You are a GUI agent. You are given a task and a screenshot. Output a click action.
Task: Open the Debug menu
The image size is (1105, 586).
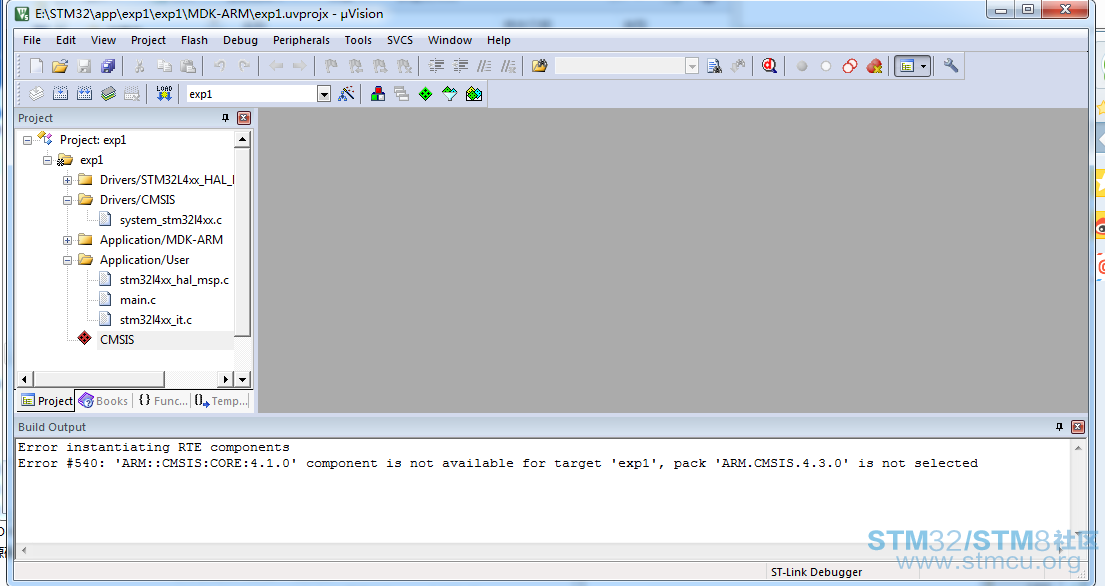point(240,40)
